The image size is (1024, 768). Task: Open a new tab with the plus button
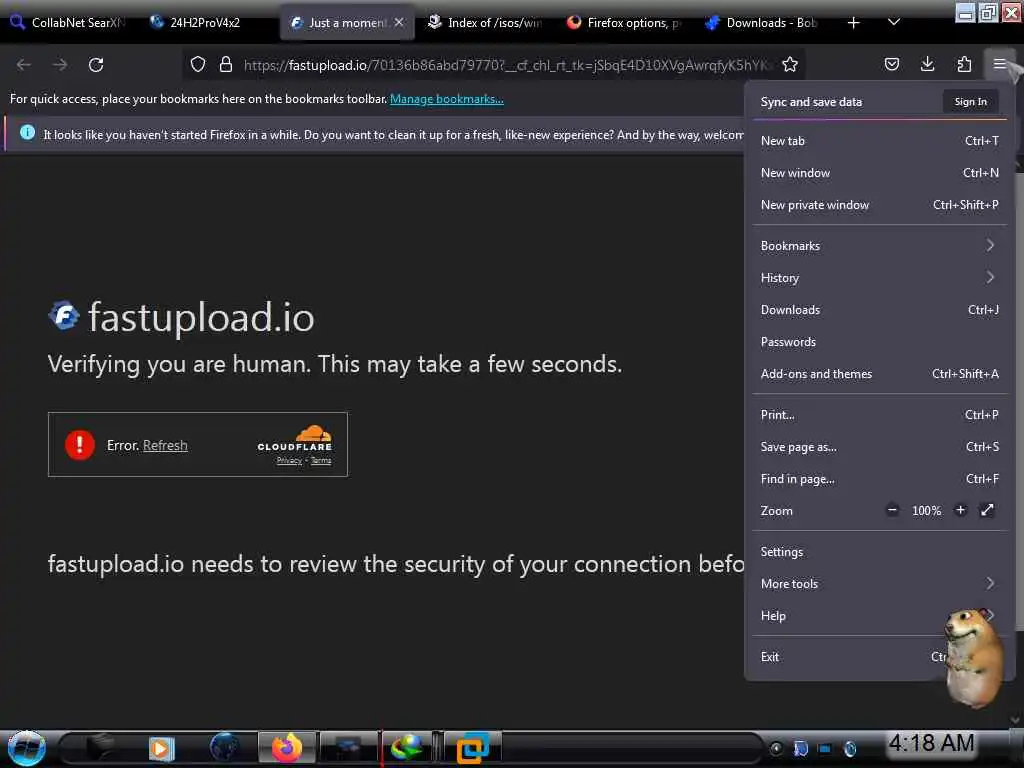(853, 23)
